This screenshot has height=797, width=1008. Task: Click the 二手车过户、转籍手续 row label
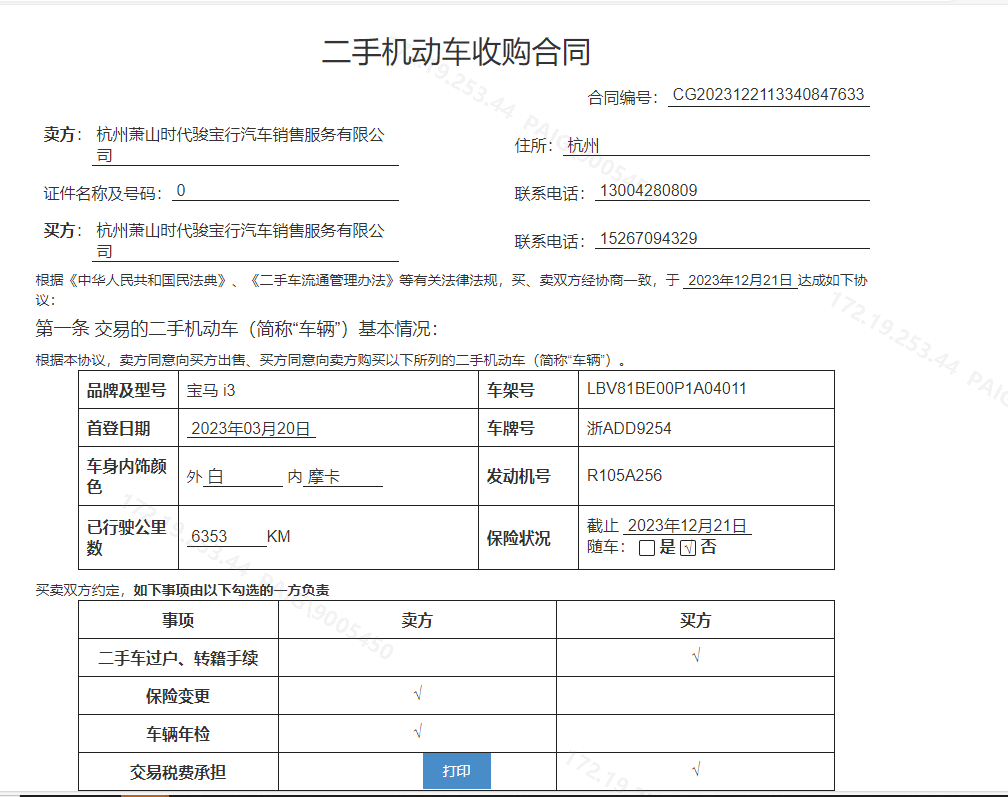coord(178,658)
